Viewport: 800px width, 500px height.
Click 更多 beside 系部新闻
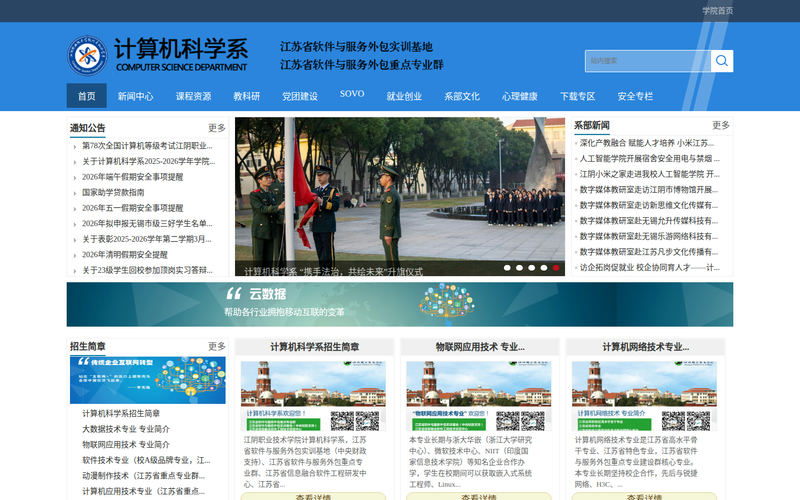click(721, 125)
